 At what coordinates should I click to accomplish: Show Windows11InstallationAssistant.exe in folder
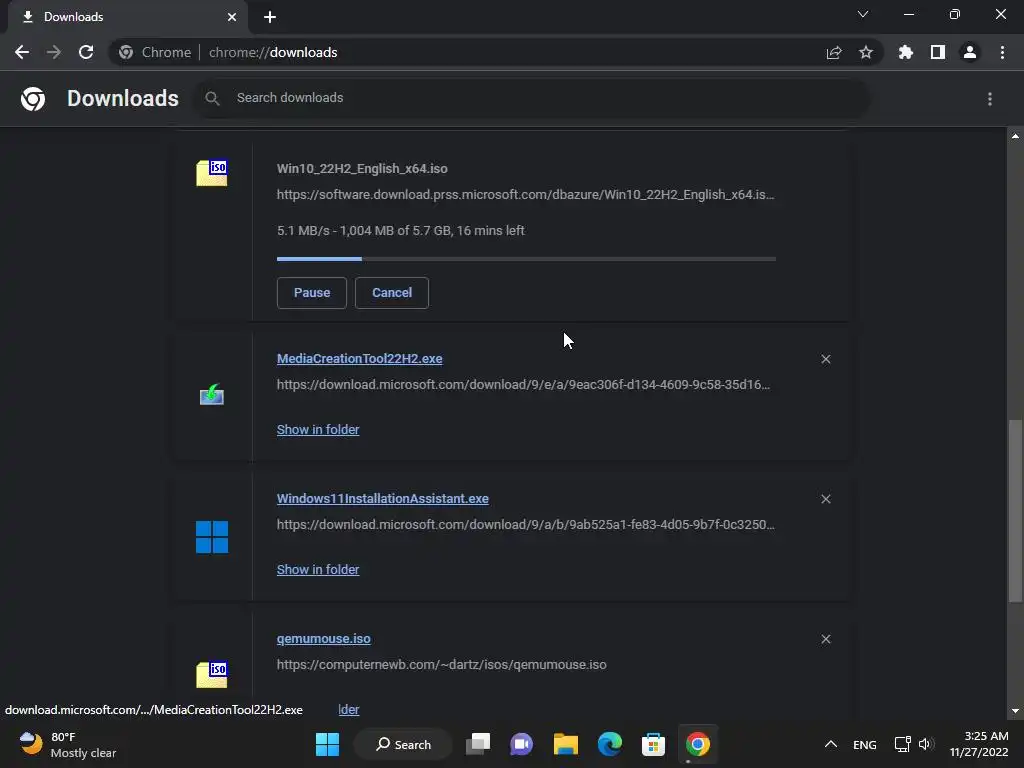click(318, 569)
